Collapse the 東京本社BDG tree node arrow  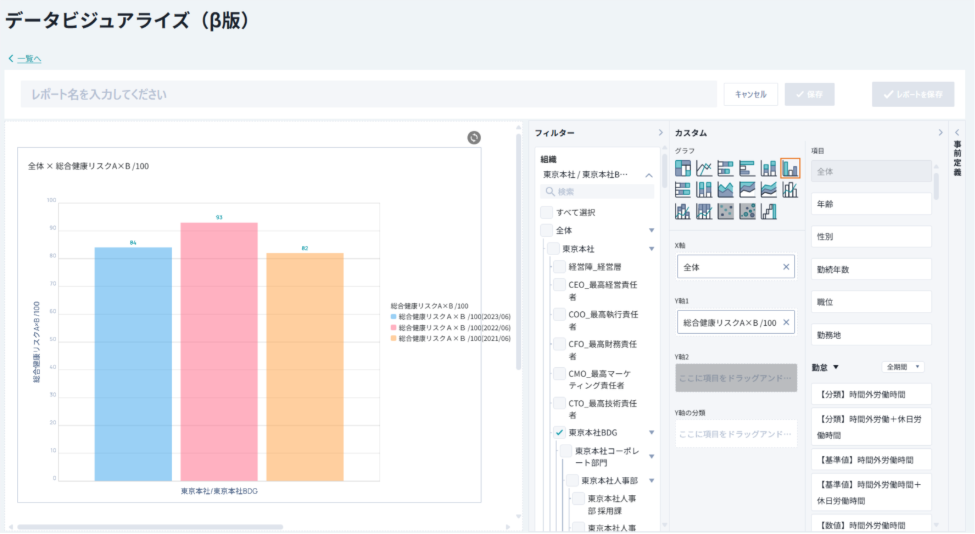[652, 432]
